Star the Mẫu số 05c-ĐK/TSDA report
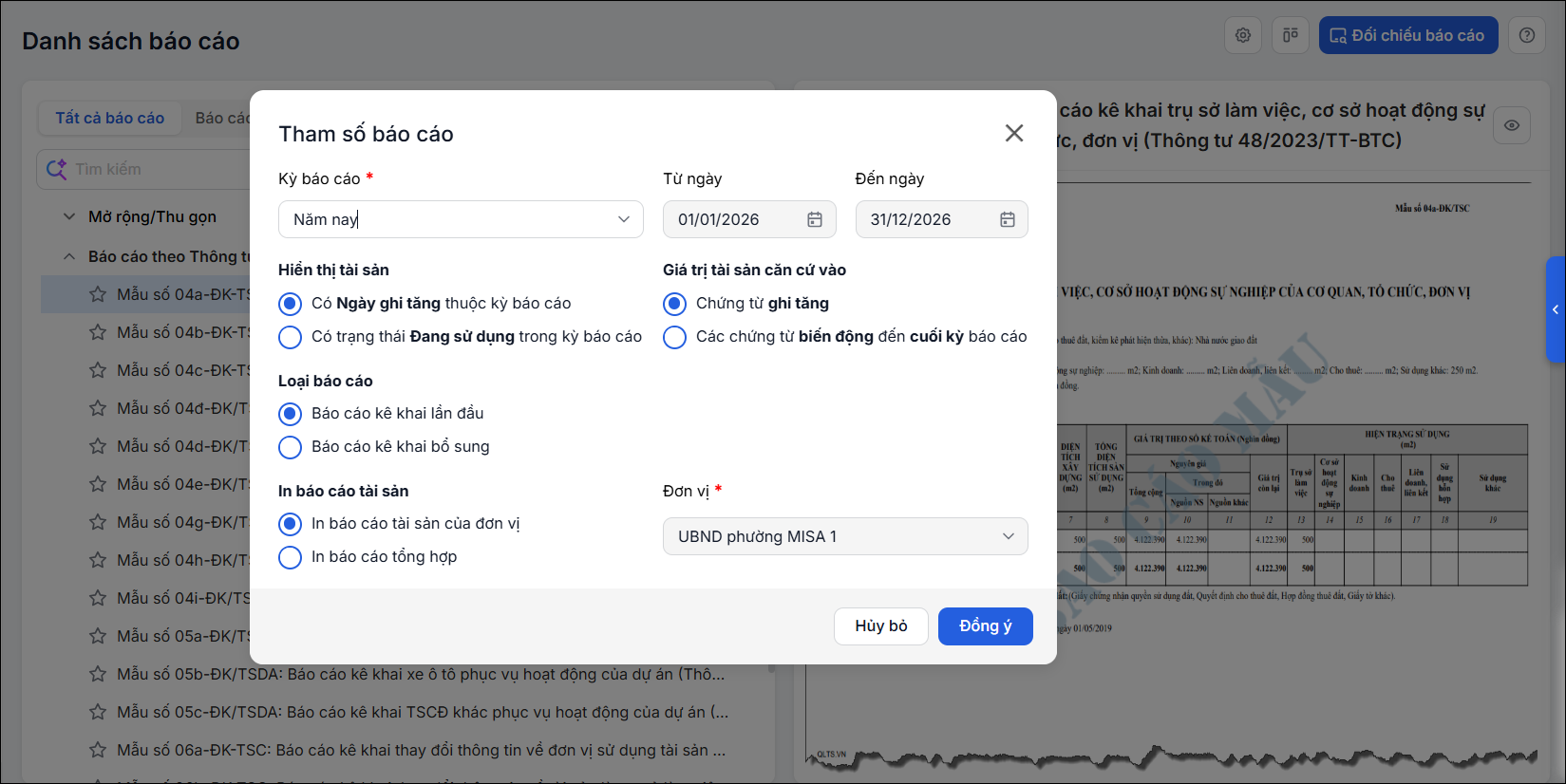The image size is (1566, 784). pyautogui.click(x=98, y=712)
